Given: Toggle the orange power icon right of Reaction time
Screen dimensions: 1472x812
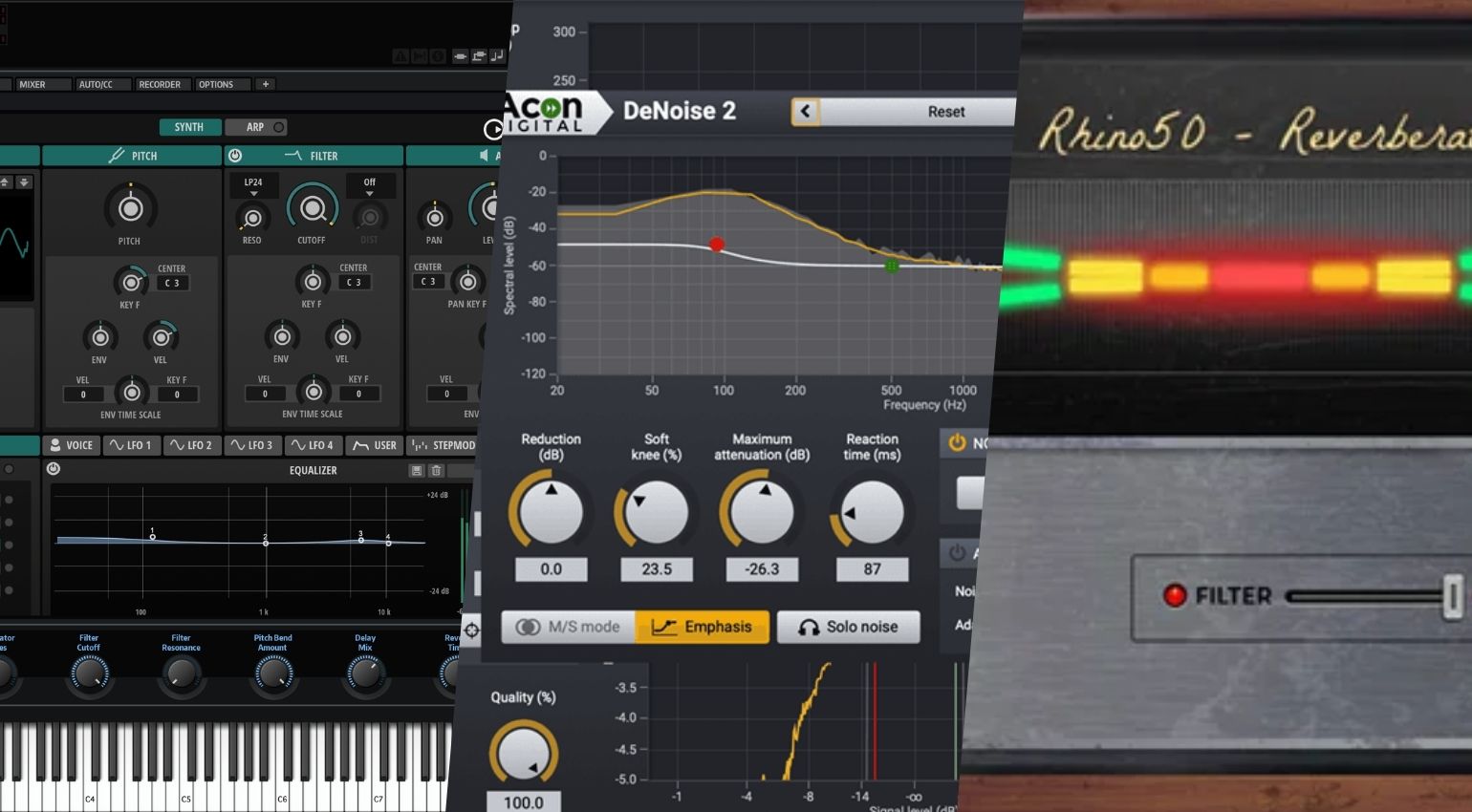Looking at the screenshot, I should (957, 442).
